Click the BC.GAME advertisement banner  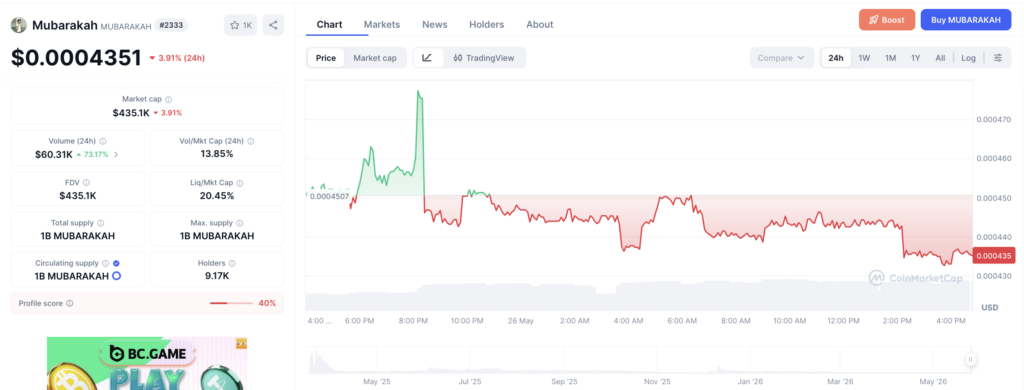[147, 363]
